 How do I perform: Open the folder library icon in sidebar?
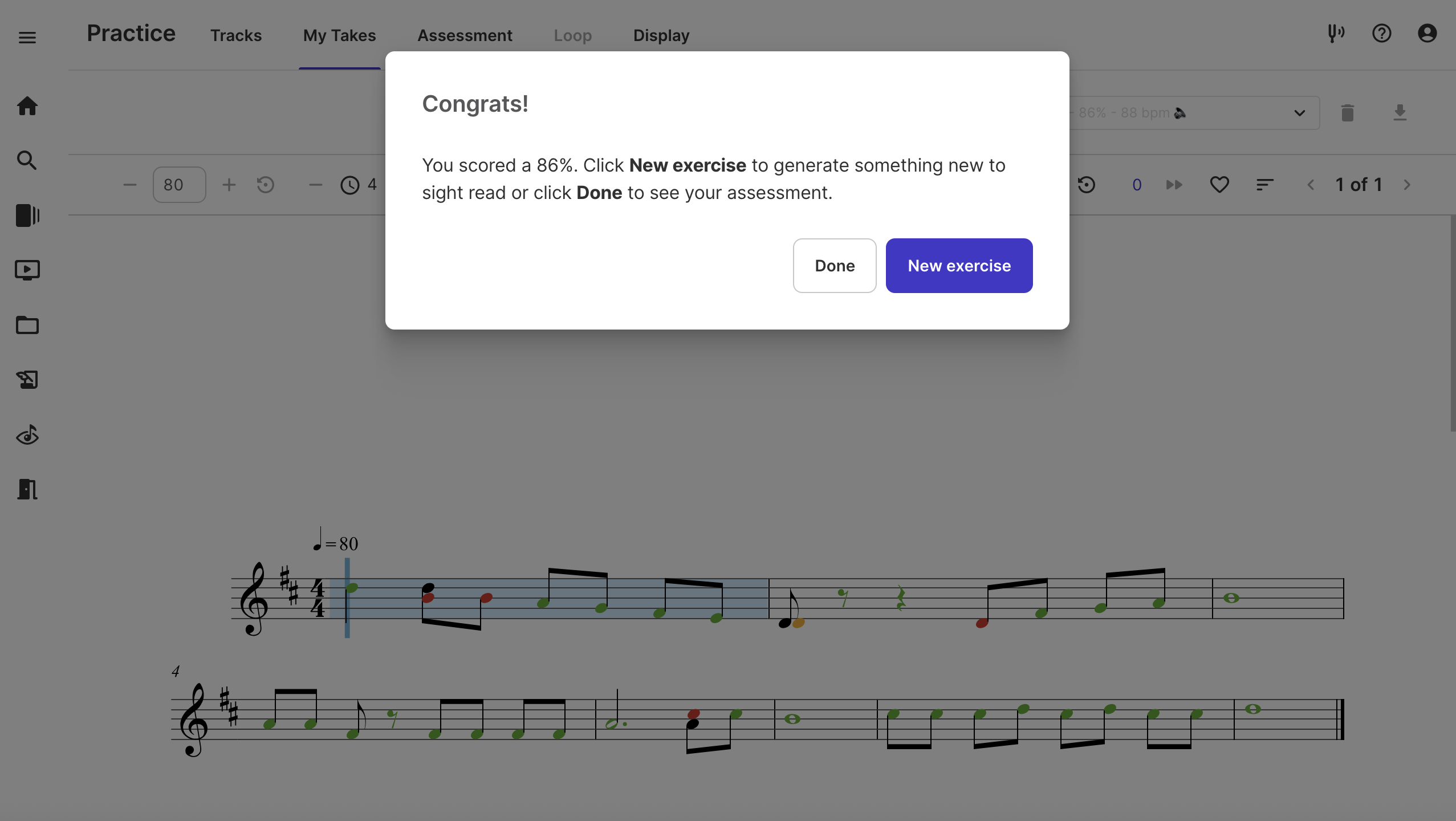[x=27, y=325]
